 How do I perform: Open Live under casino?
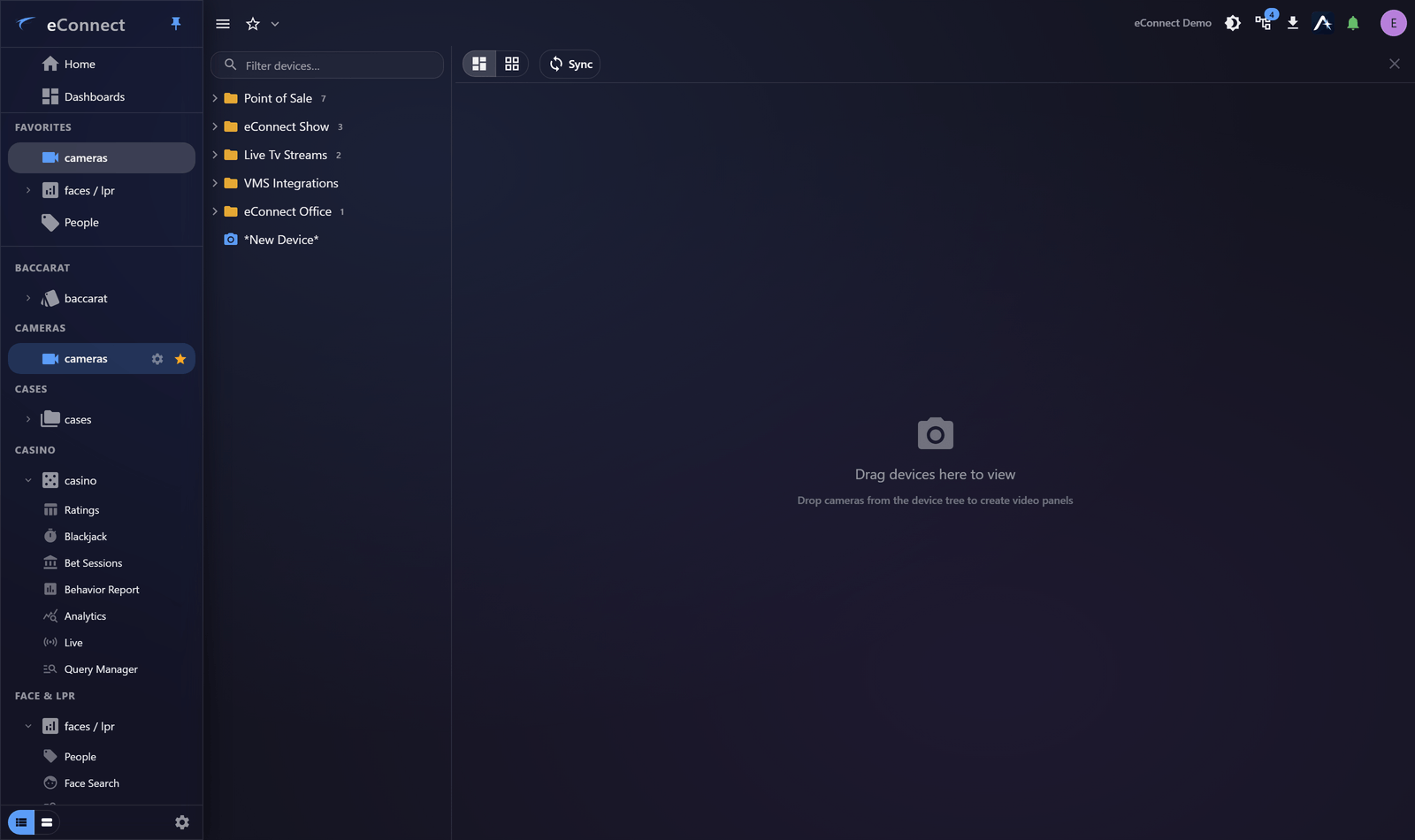click(102, 643)
